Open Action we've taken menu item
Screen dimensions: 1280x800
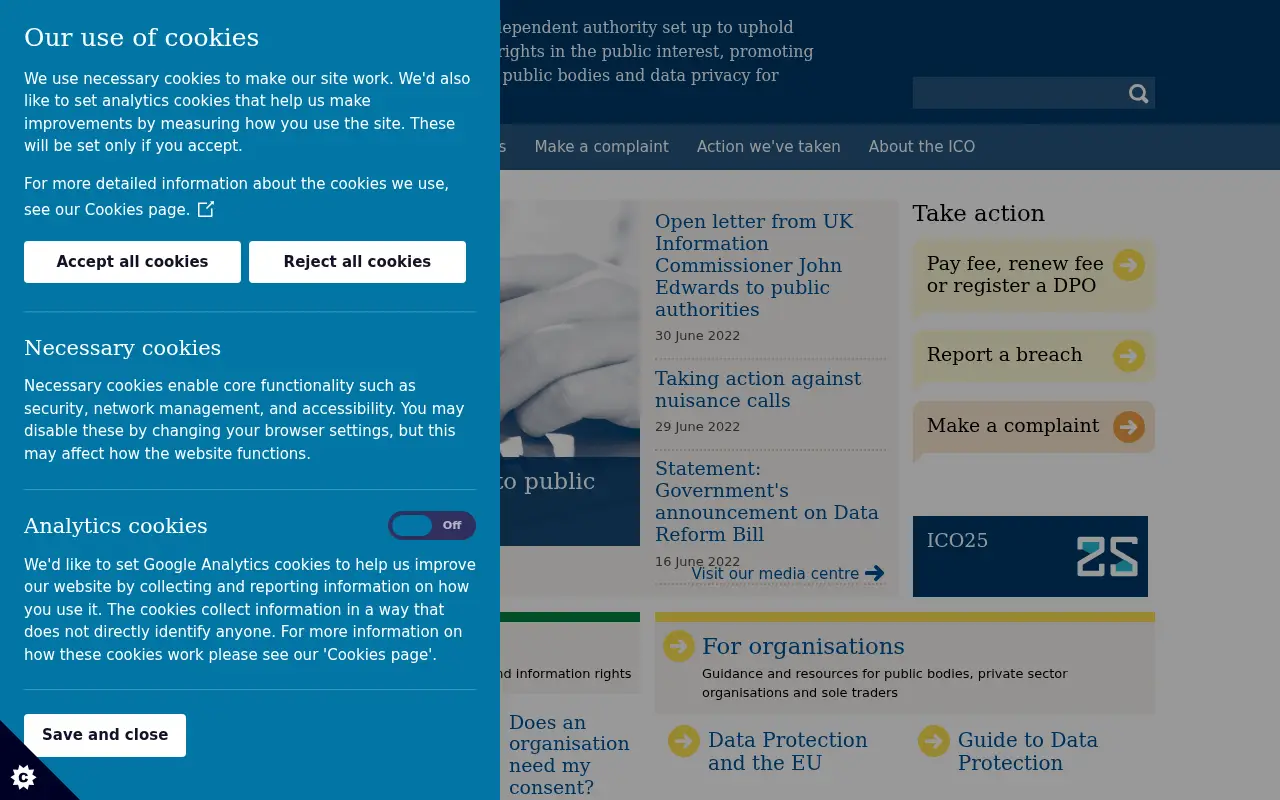click(768, 146)
